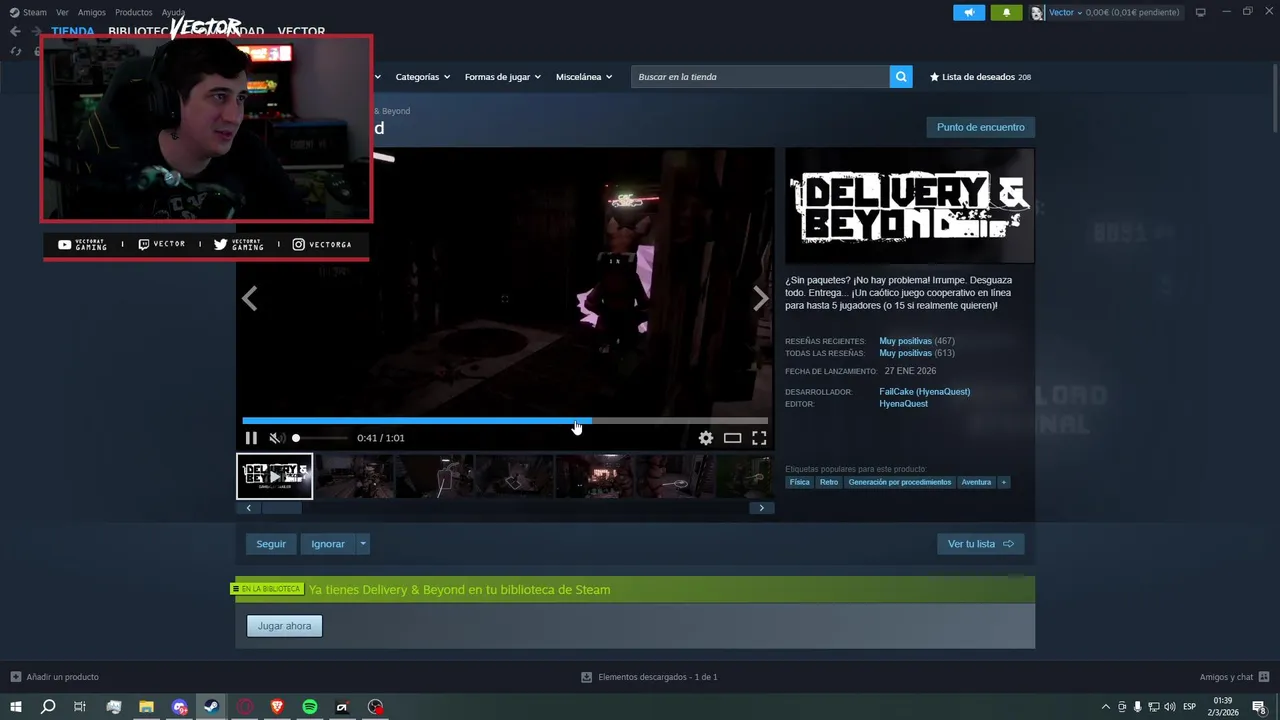Open recent reviews Muy positivas link

905,341
